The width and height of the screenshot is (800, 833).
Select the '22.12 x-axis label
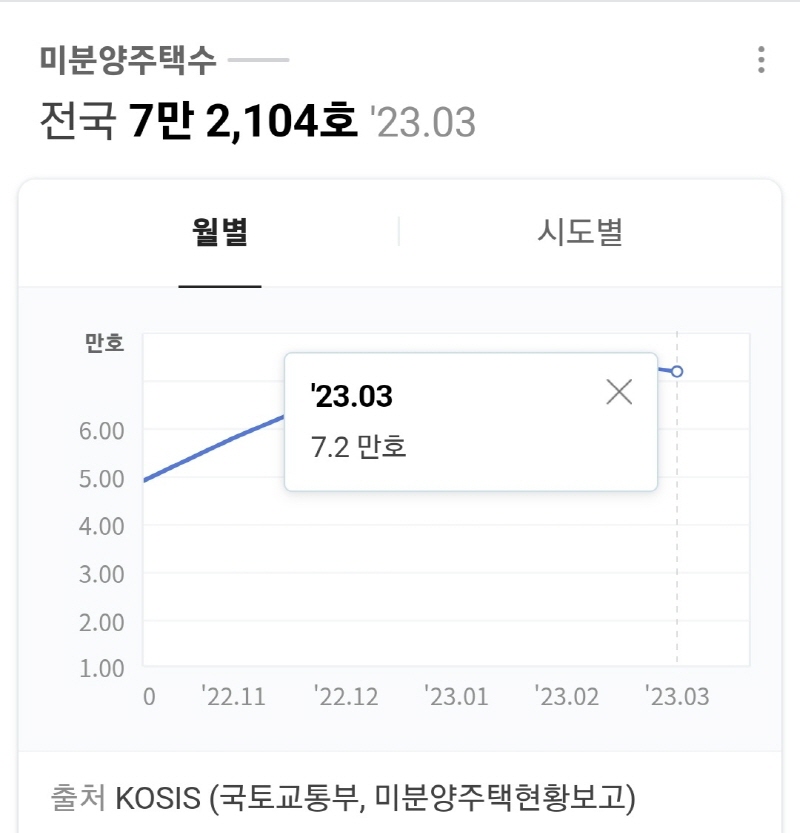(346, 696)
